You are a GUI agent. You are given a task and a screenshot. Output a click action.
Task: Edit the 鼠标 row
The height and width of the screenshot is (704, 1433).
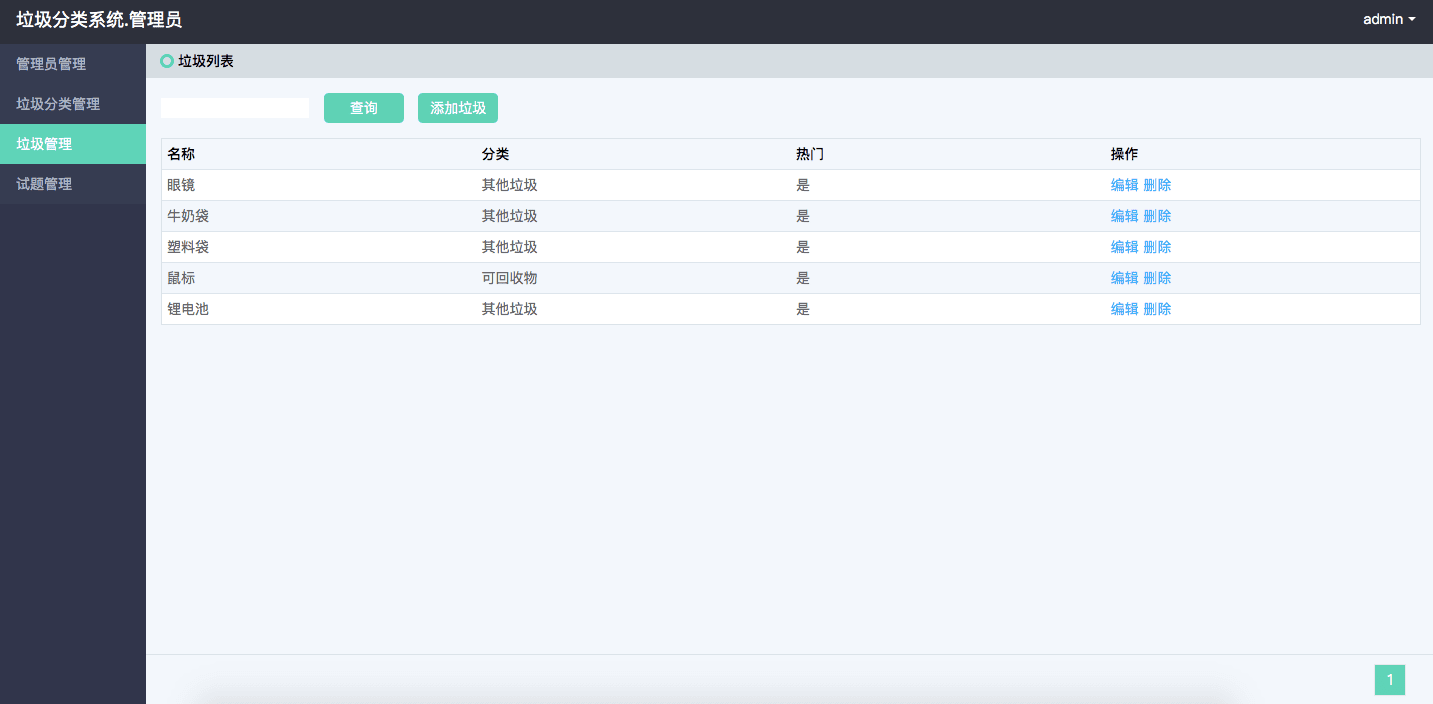click(x=1124, y=278)
